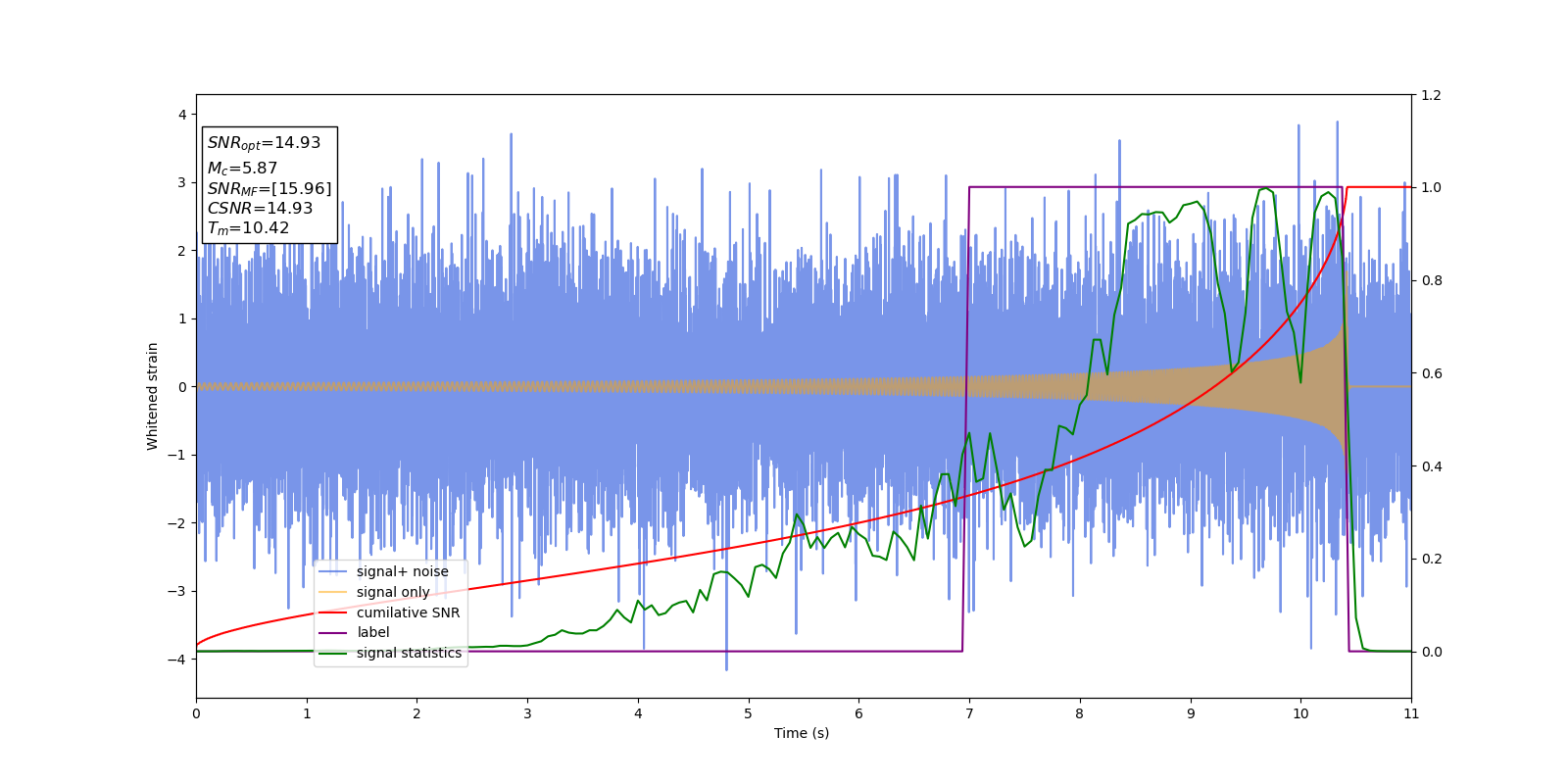1568x784 pixels.
Task: Click the 'cumilative SNR' legend label
Action: [x=408, y=612]
